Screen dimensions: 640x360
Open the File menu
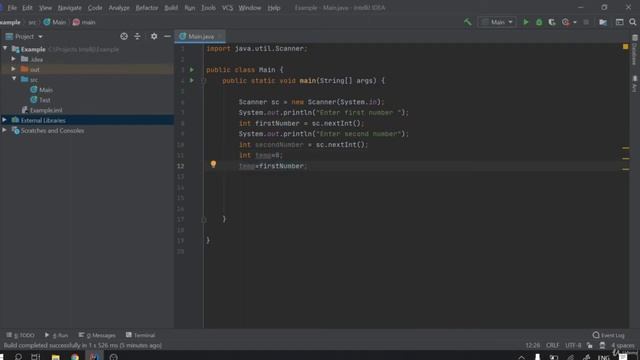[x=12, y=8]
